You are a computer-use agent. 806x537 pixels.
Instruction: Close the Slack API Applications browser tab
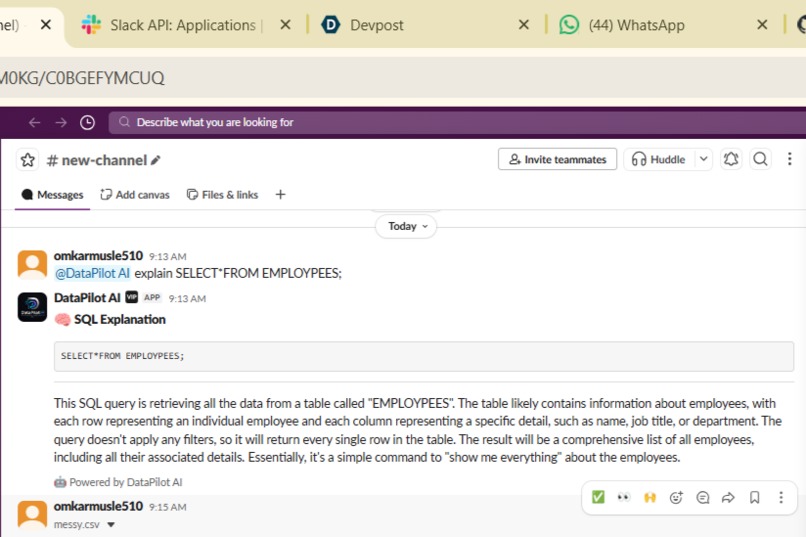tap(285, 25)
